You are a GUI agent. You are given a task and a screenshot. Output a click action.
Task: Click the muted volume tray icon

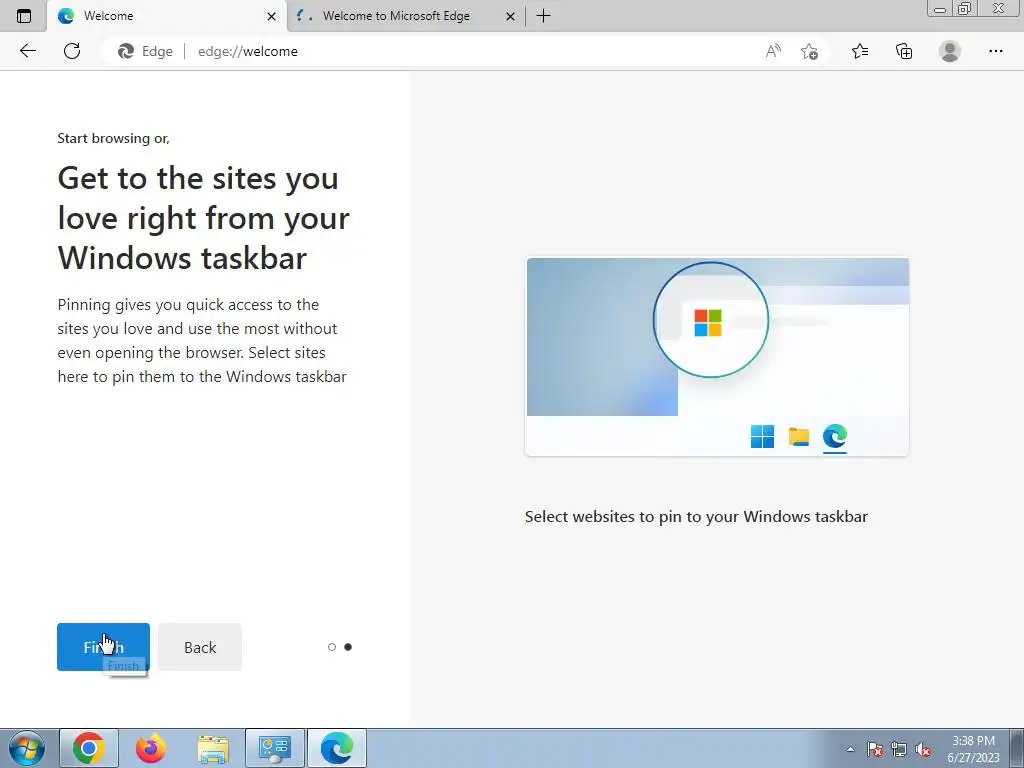[923, 749]
